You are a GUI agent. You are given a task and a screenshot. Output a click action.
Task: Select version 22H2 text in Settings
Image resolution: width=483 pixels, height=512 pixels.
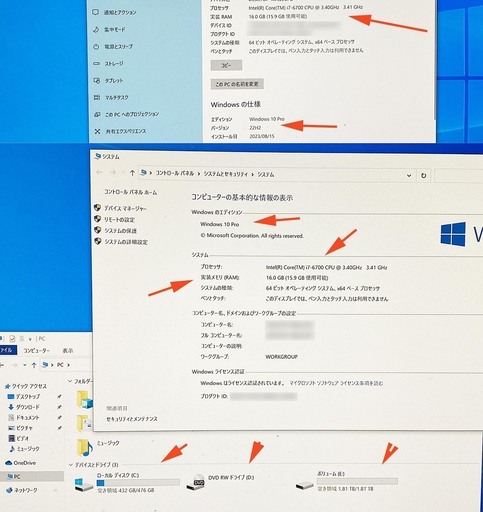click(x=255, y=128)
